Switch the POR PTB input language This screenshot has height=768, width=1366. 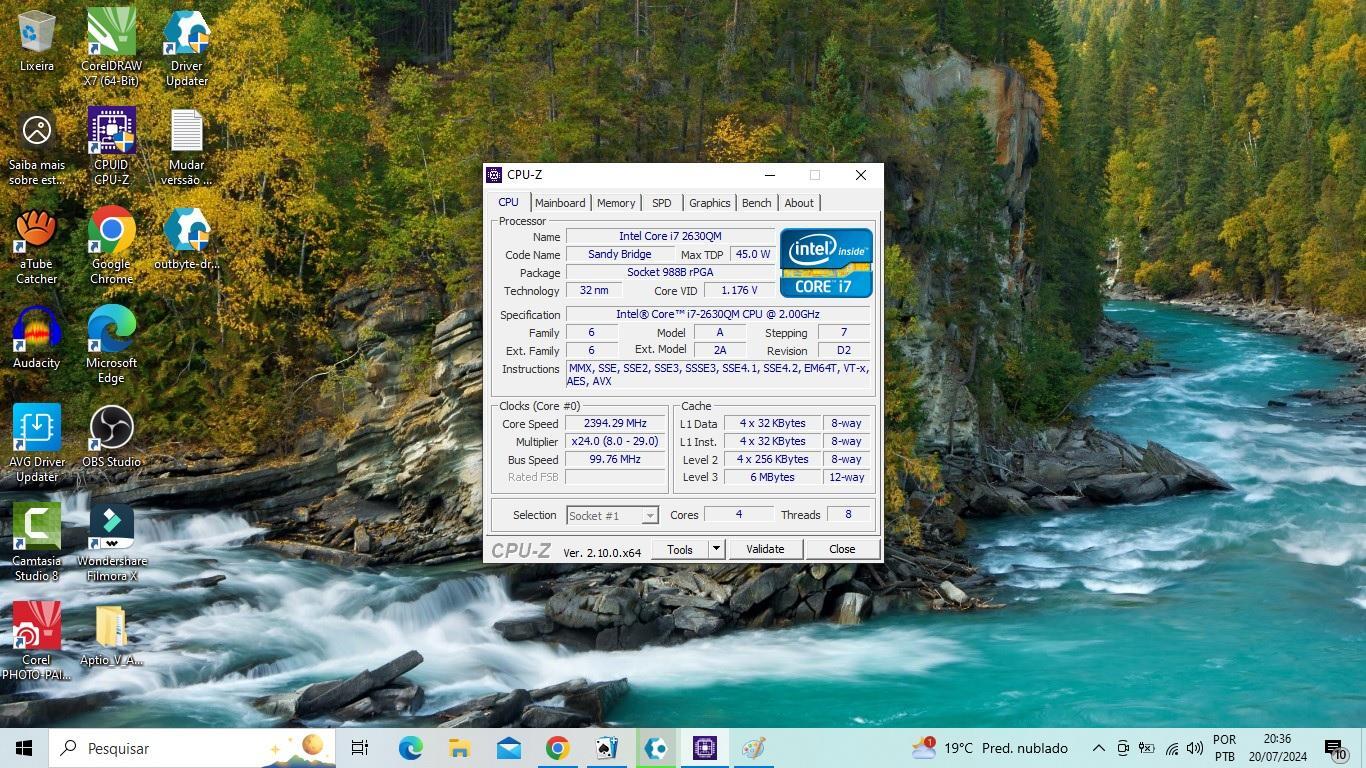point(1224,748)
